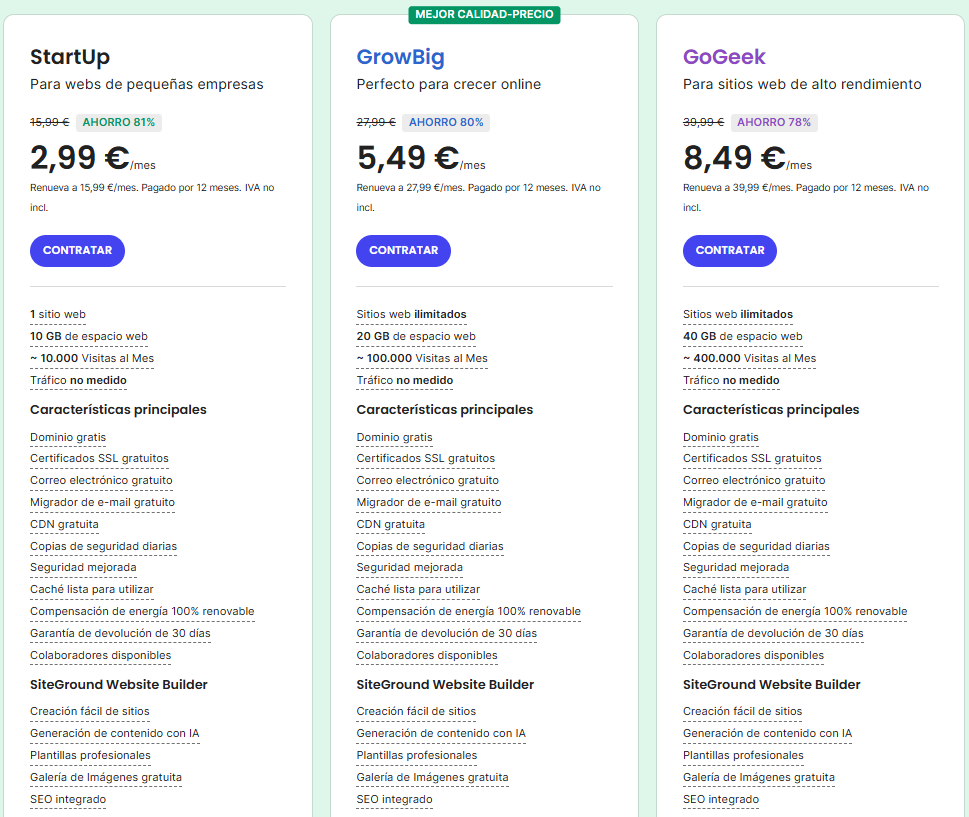Click 'SEO integrado' in GoGeek plan

(x=721, y=800)
